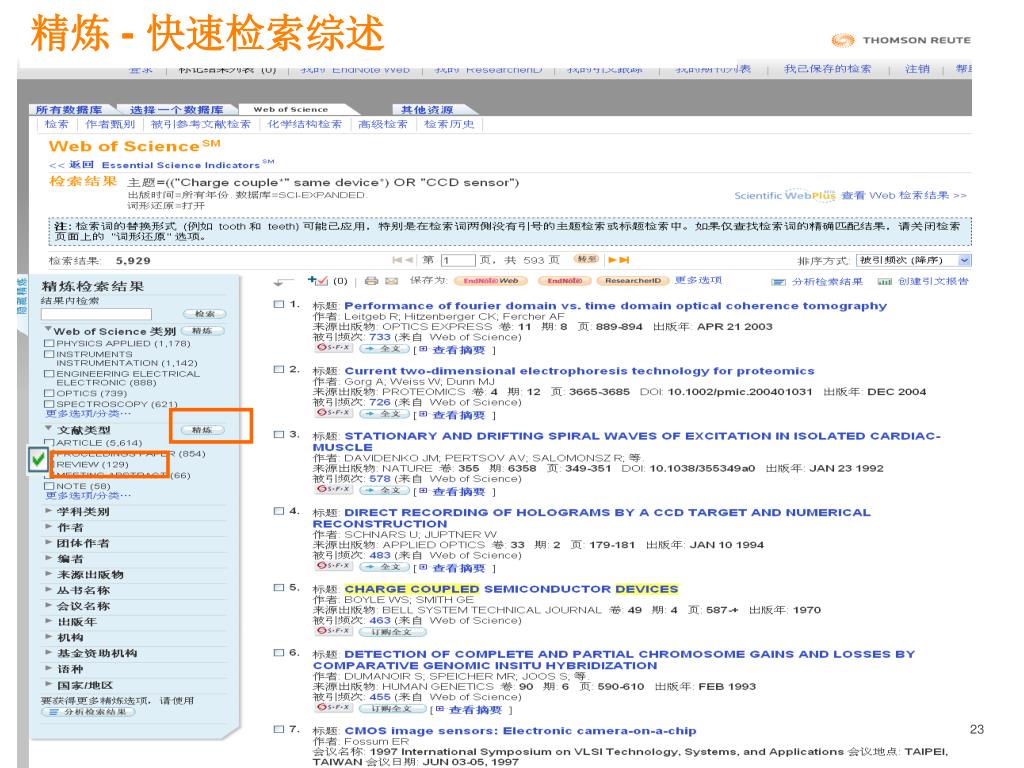This screenshot has width=1024, height=768.
Task: Click the analyze results icon top right
Action: tap(778, 282)
